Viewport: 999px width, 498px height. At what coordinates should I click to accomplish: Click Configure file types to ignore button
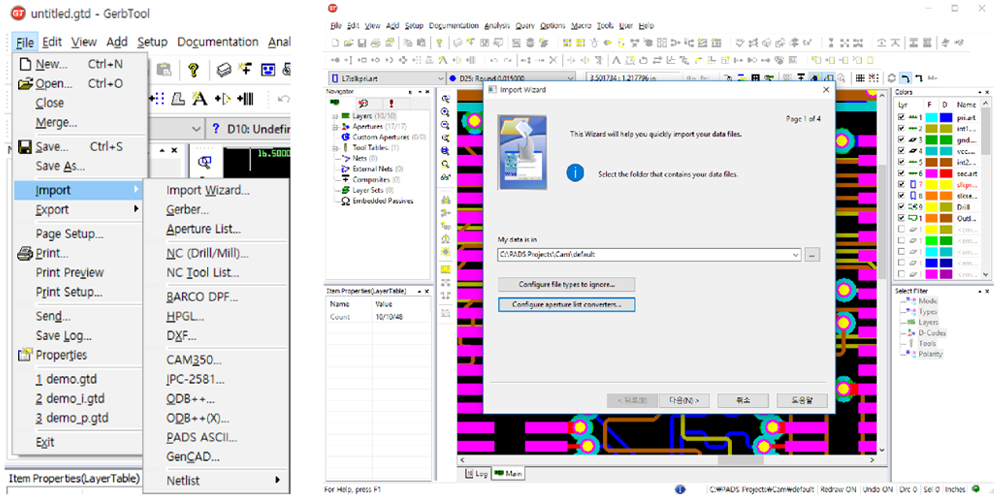click(x=566, y=284)
